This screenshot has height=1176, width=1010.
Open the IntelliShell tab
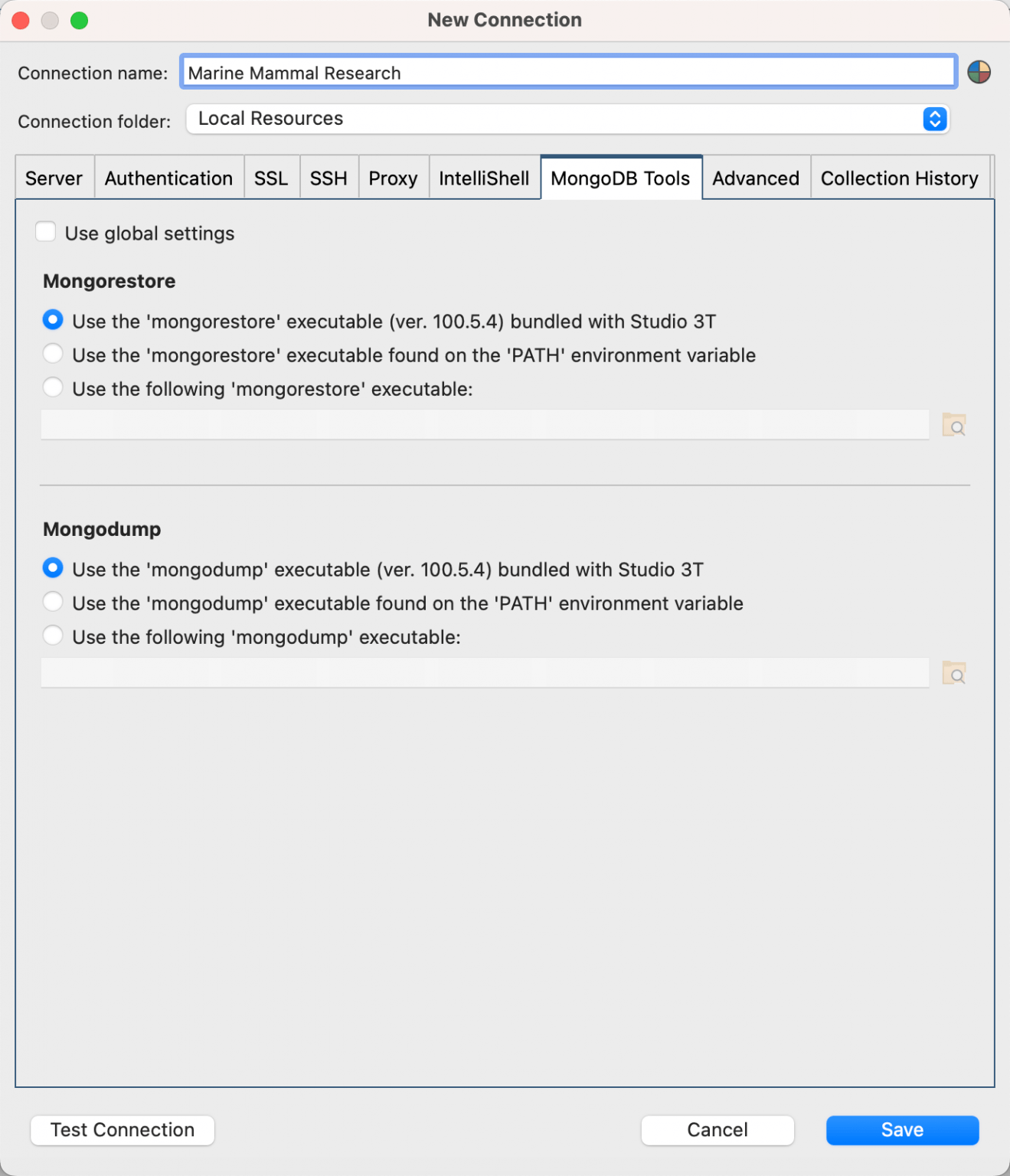[x=484, y=178]
